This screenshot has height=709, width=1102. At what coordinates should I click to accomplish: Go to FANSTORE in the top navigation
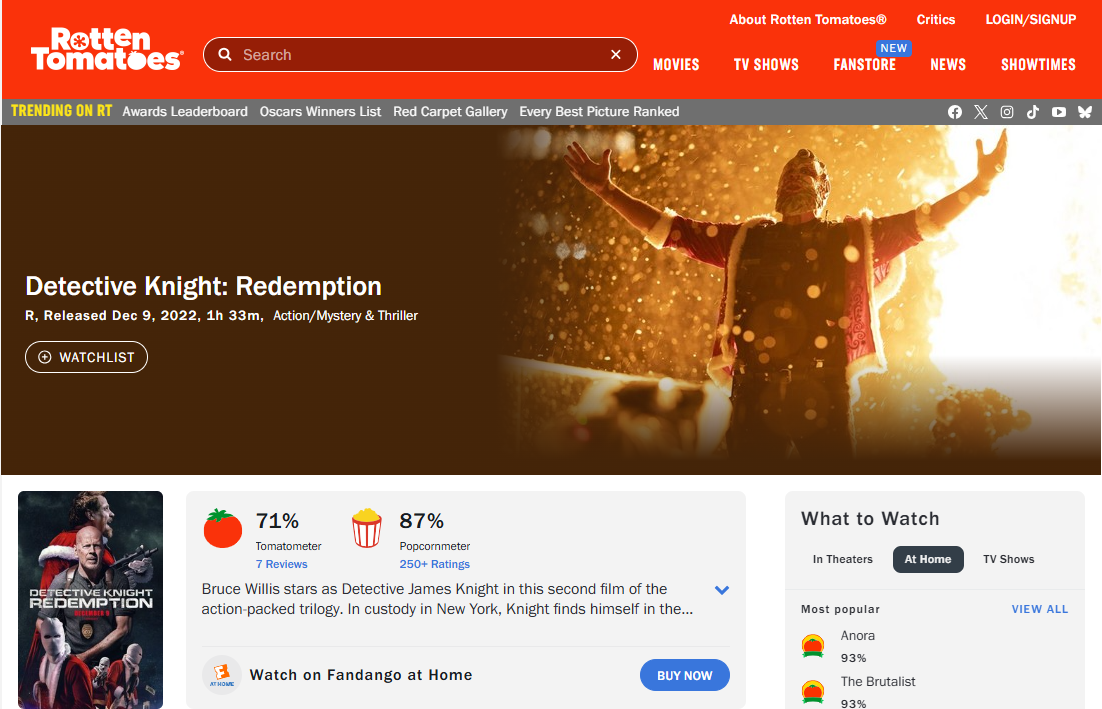(x=864, y=64)
